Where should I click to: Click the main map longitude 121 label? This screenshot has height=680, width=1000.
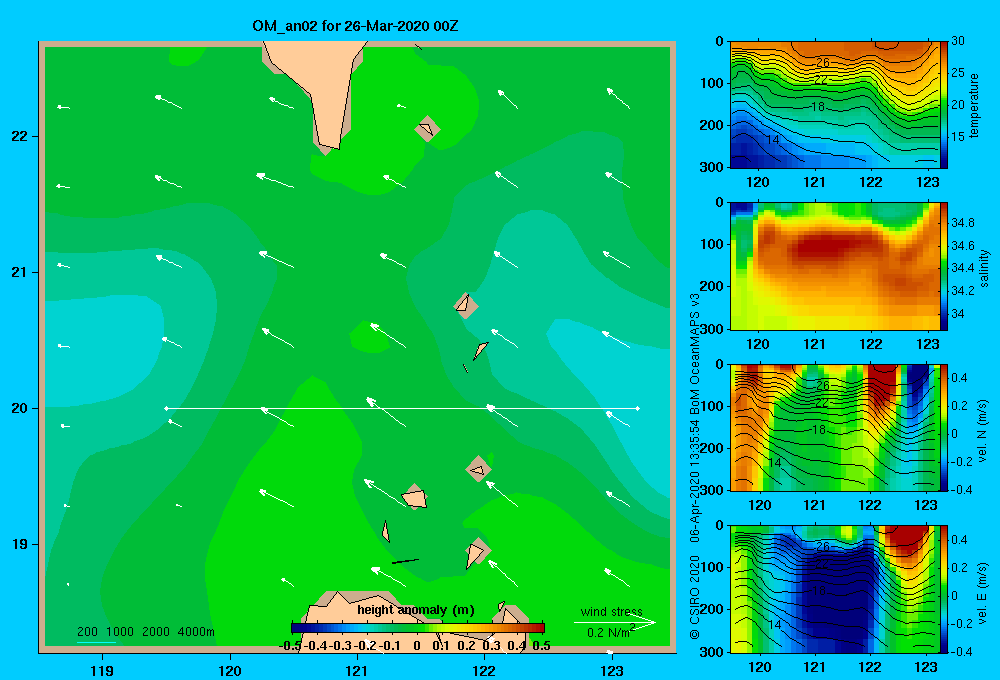click(x=357, y=670)
